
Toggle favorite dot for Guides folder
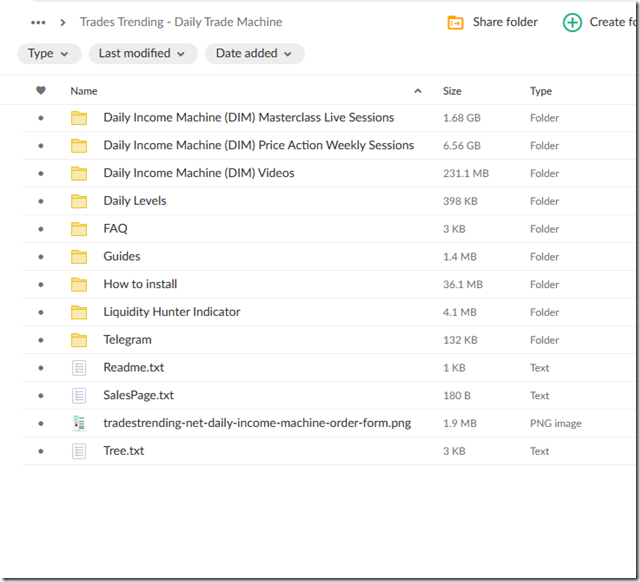41,257
